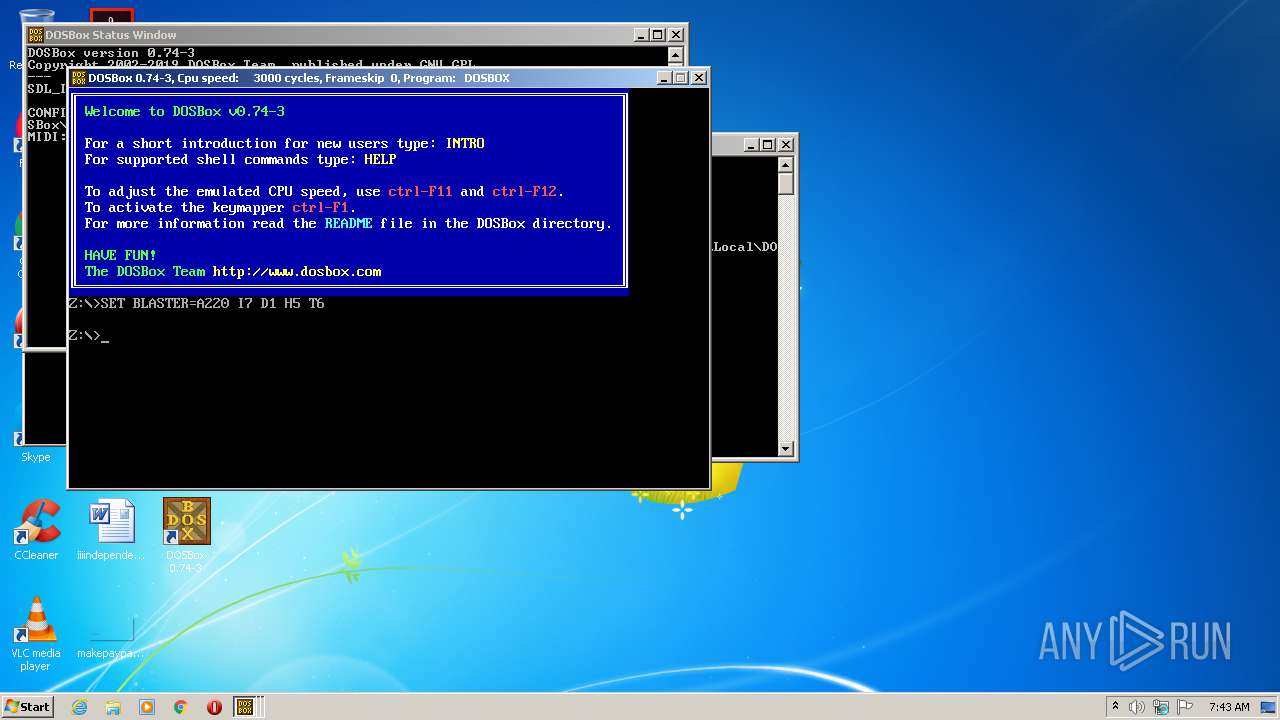Viewport: 1280px width, 720px height.
Task: Click the ctrl-F11 text in DOSBox
Action: tap(420, 192)
